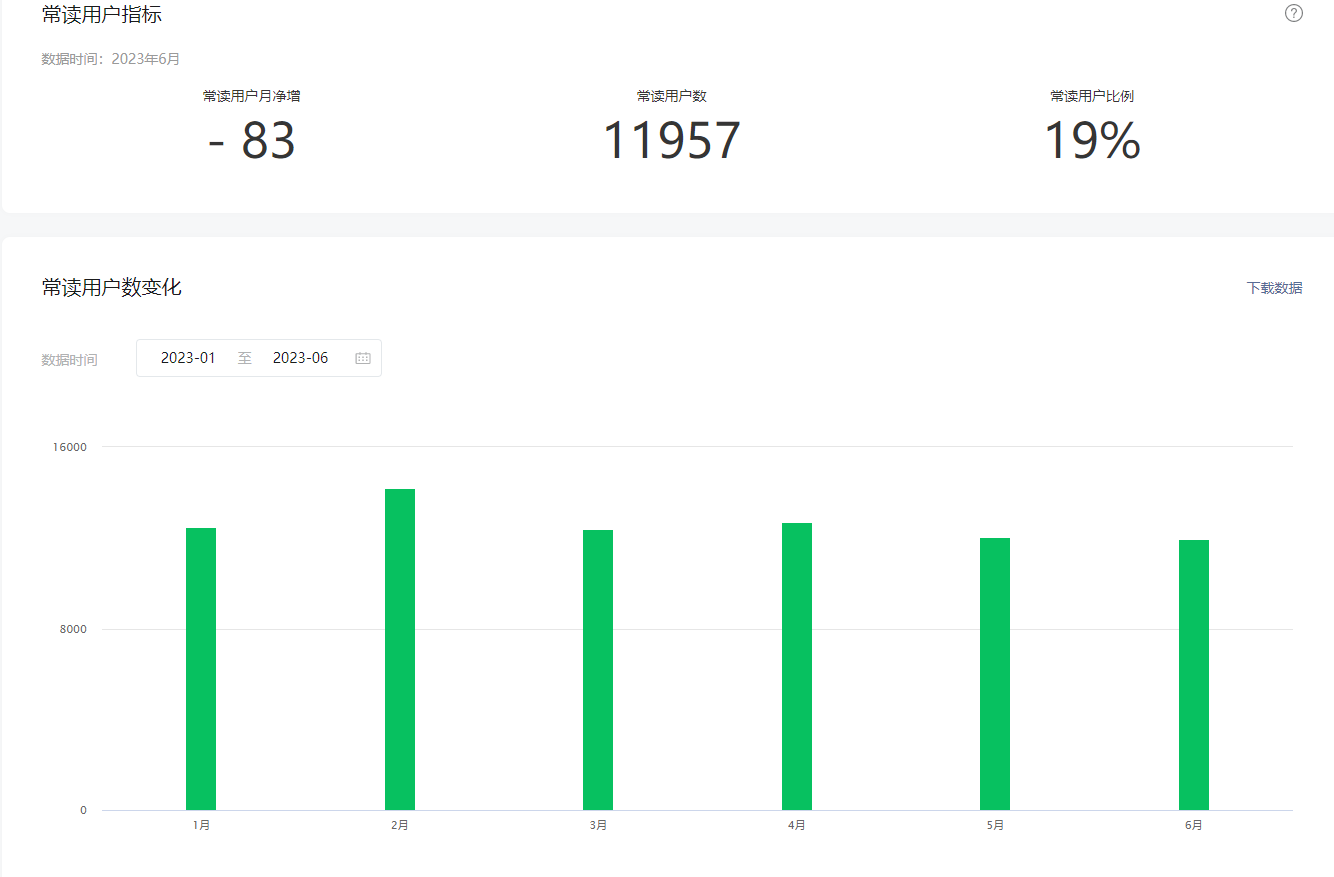Click the 1月 green bar

201,669
